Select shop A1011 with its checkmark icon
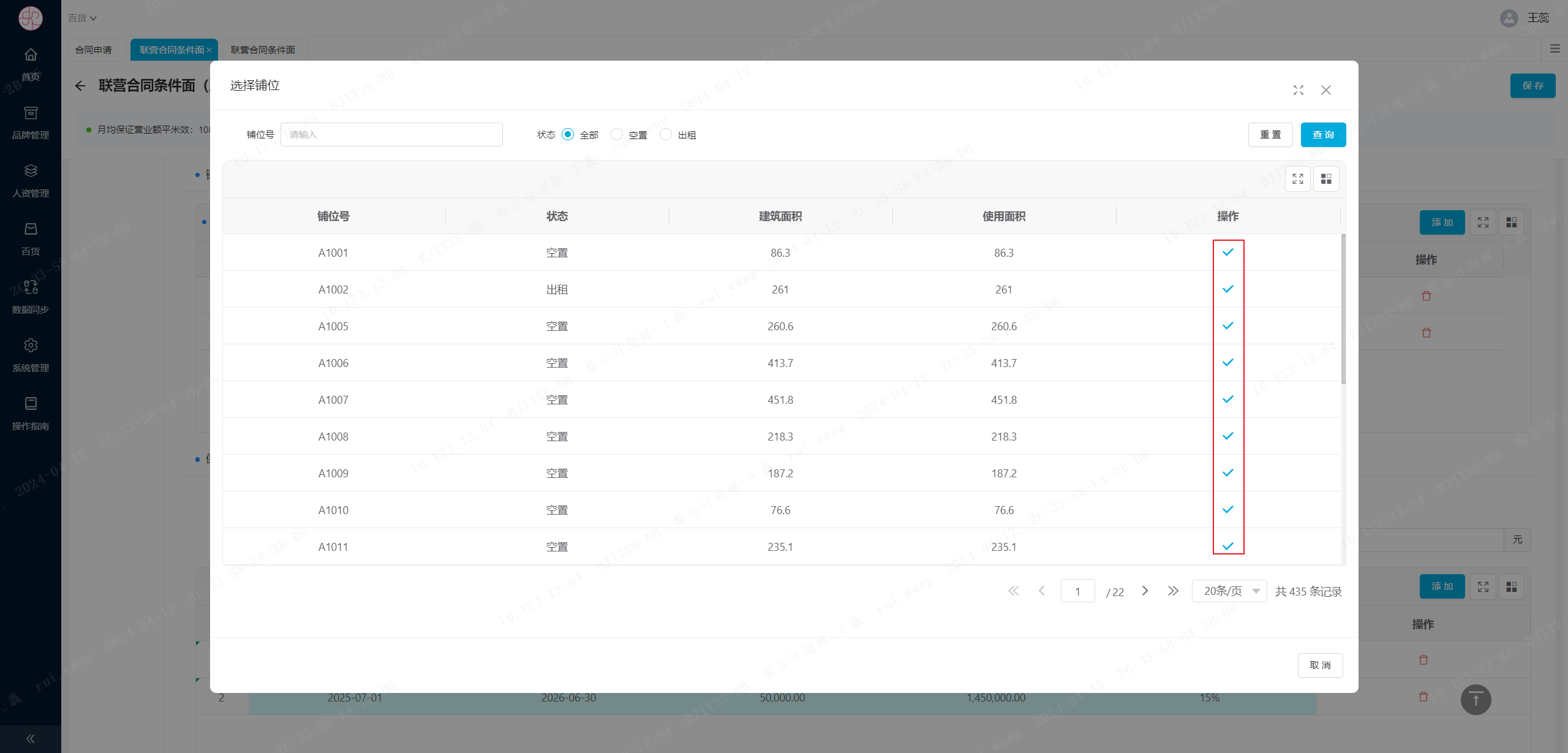1568x753 pixels. pyautogui.click(x=1228, y=546)
